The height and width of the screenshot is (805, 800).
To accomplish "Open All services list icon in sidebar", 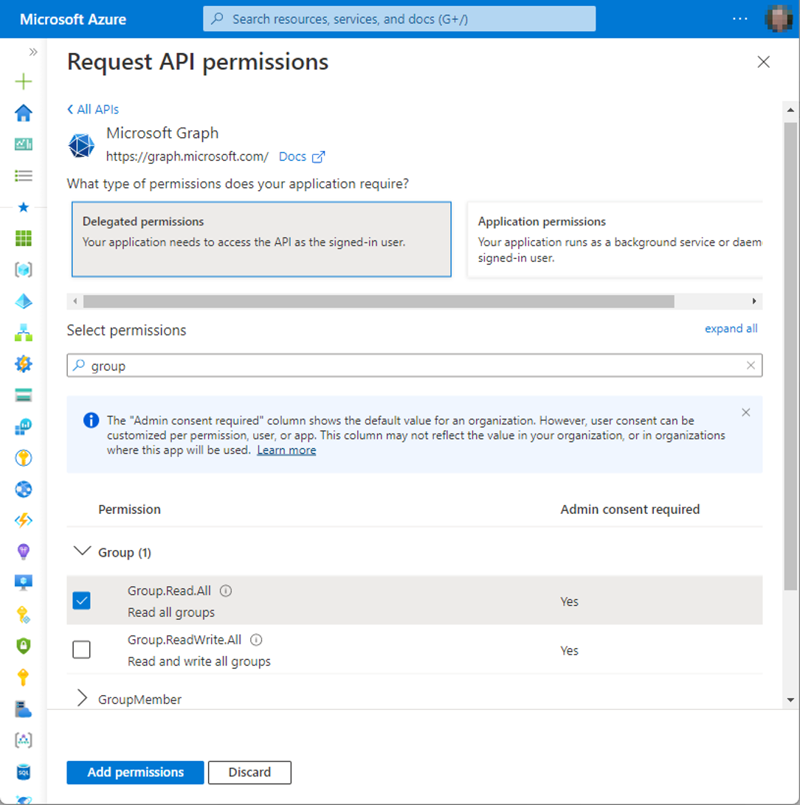I will click(x=23, y=176).
